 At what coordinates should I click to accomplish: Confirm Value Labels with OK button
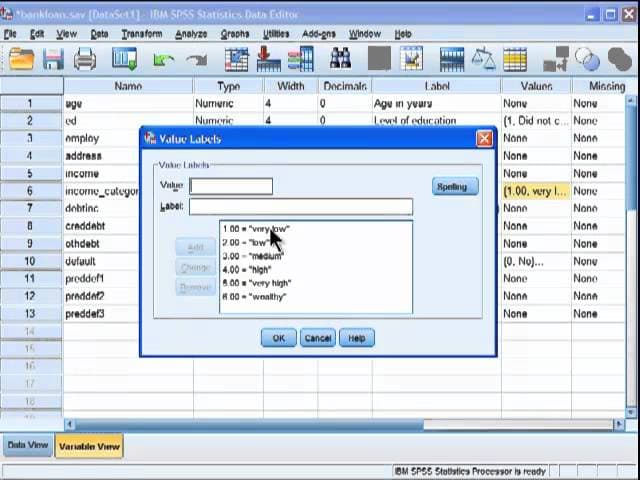click(x=278, y=338)
